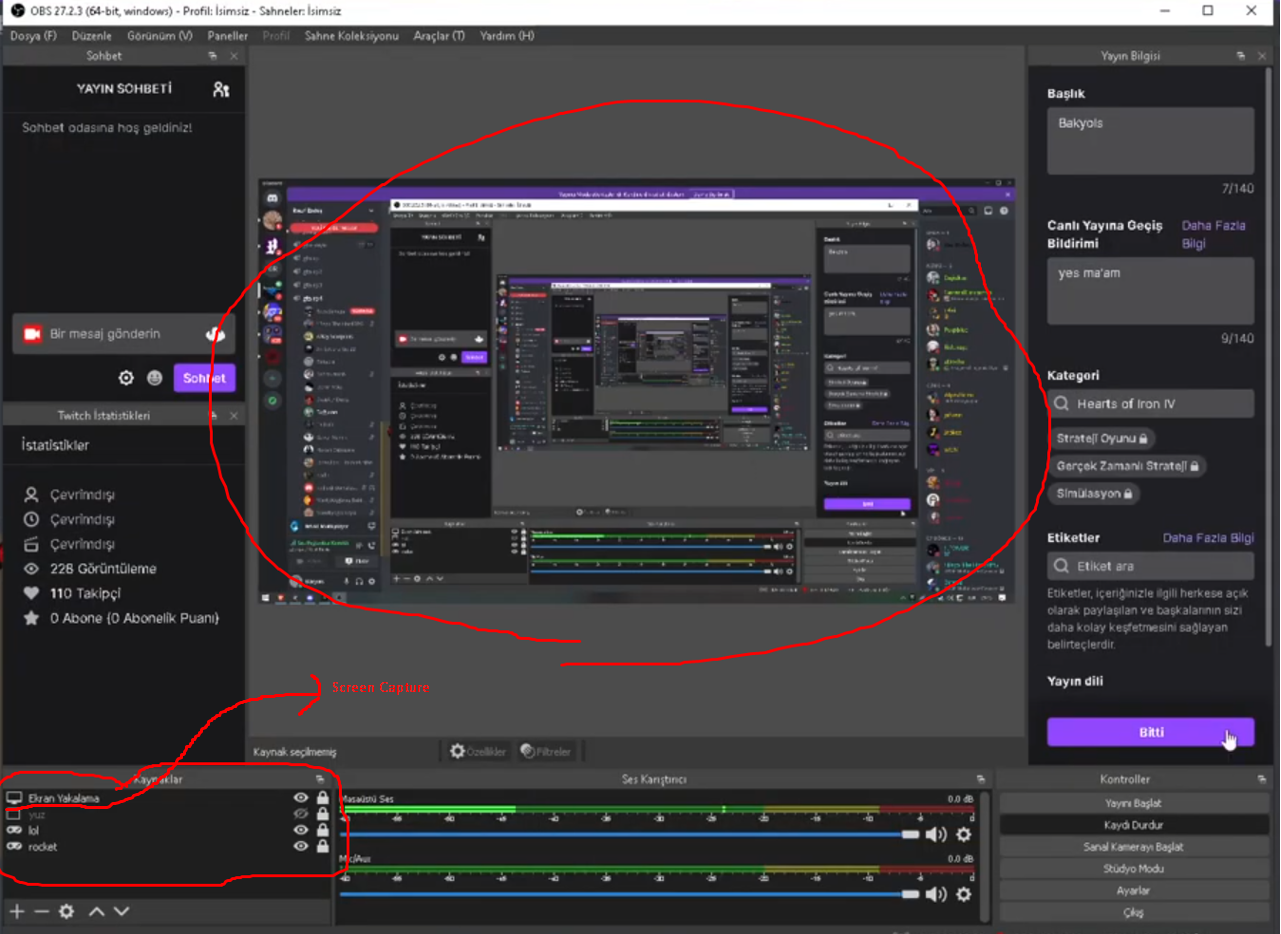Float the Sohbet dock panel
Image resolution: width=1281 pixels, height=934 pixels.
(x=213, y=57)
